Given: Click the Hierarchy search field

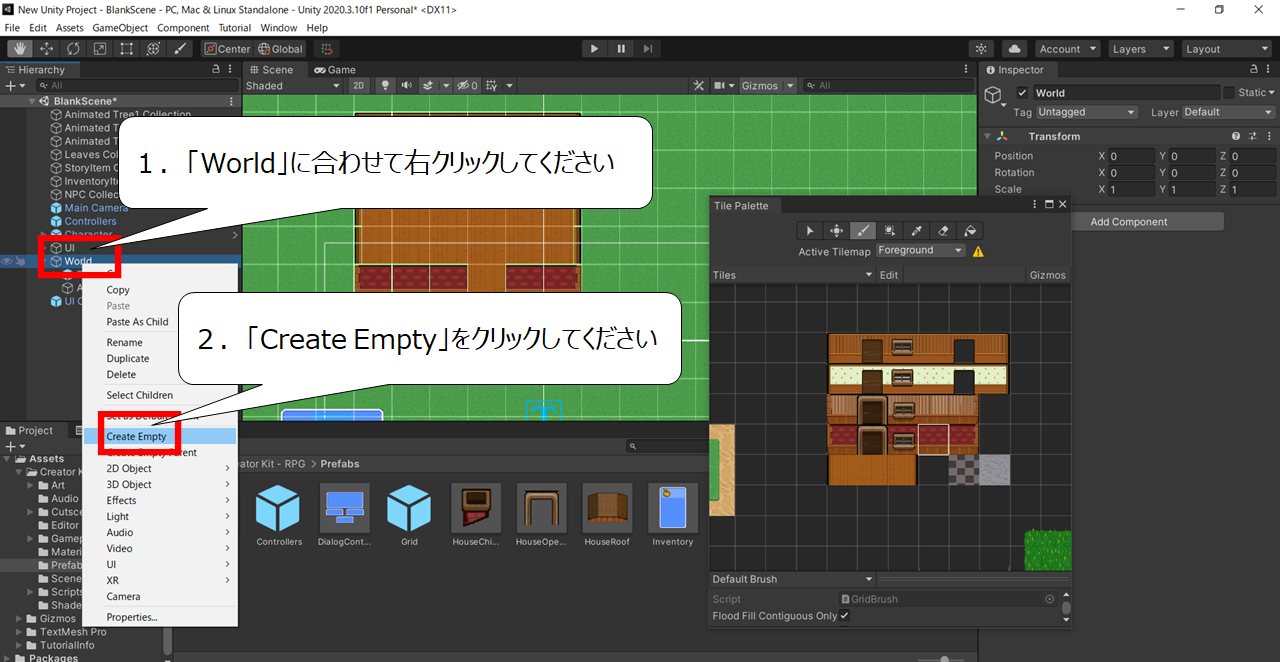Looking at the screenshot, I should click(137, 86).
